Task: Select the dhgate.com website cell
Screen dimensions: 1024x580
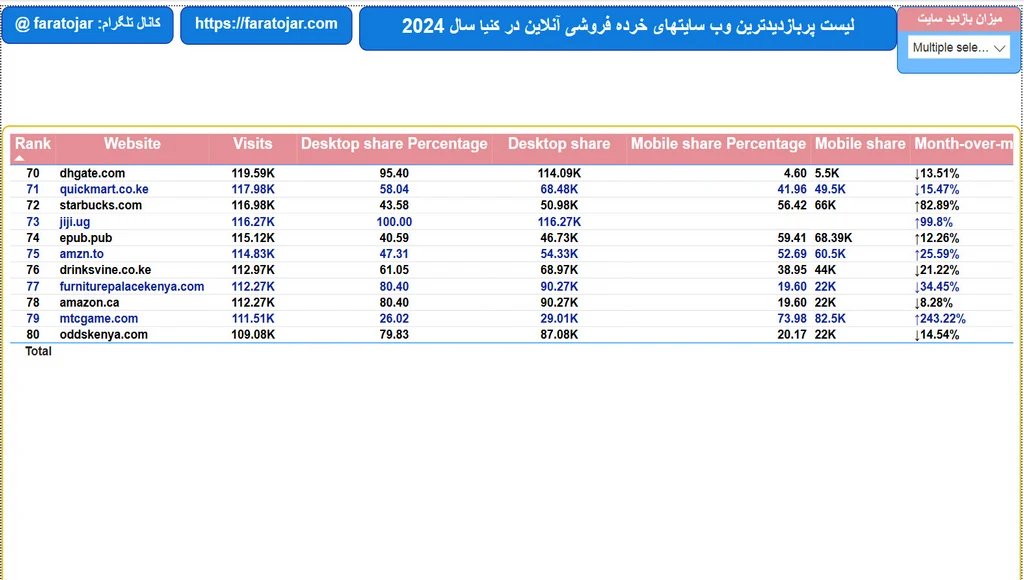Action: [92, 174]
